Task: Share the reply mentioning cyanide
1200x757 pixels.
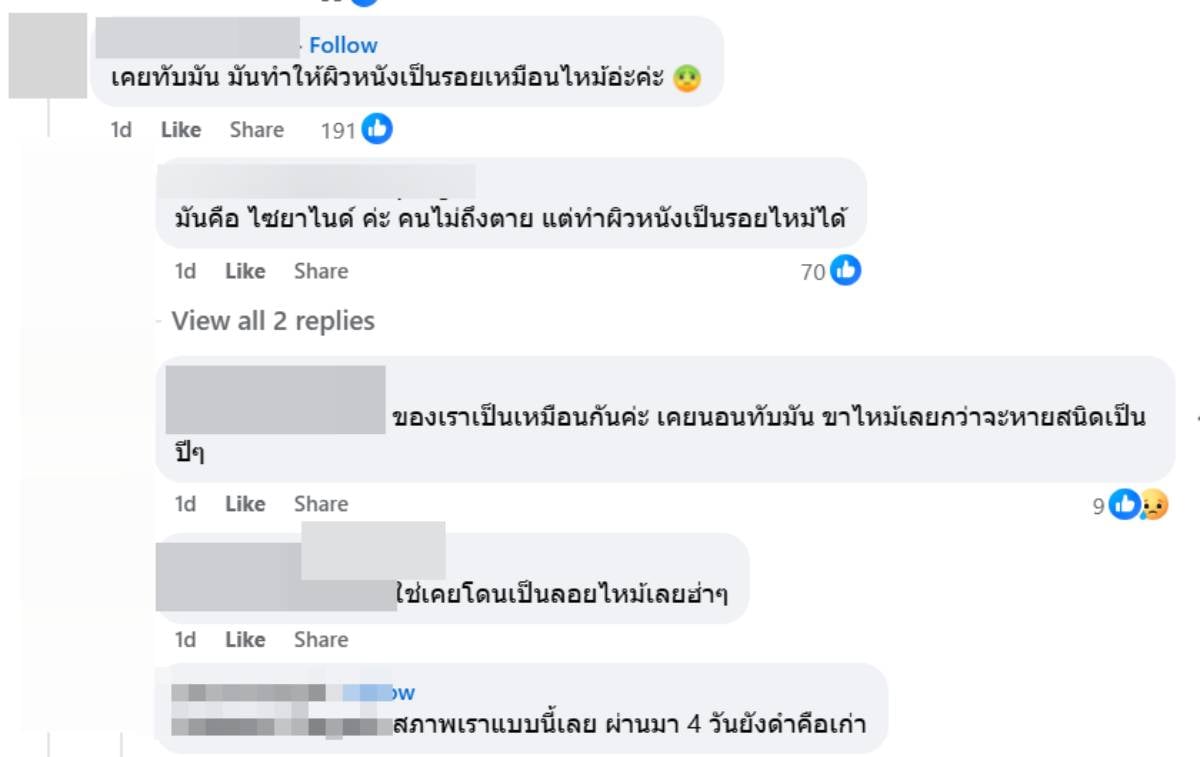Action: pos(320,270)
